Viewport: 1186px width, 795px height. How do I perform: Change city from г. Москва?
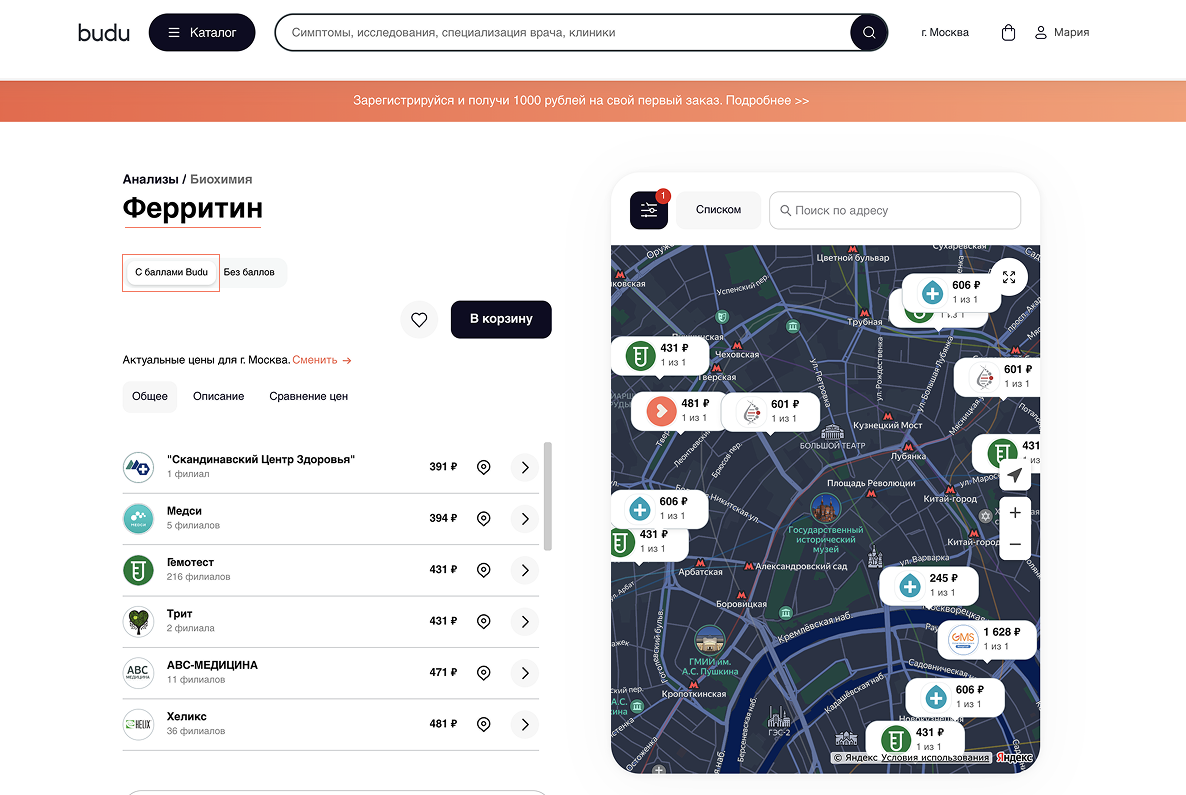point(945,33)
